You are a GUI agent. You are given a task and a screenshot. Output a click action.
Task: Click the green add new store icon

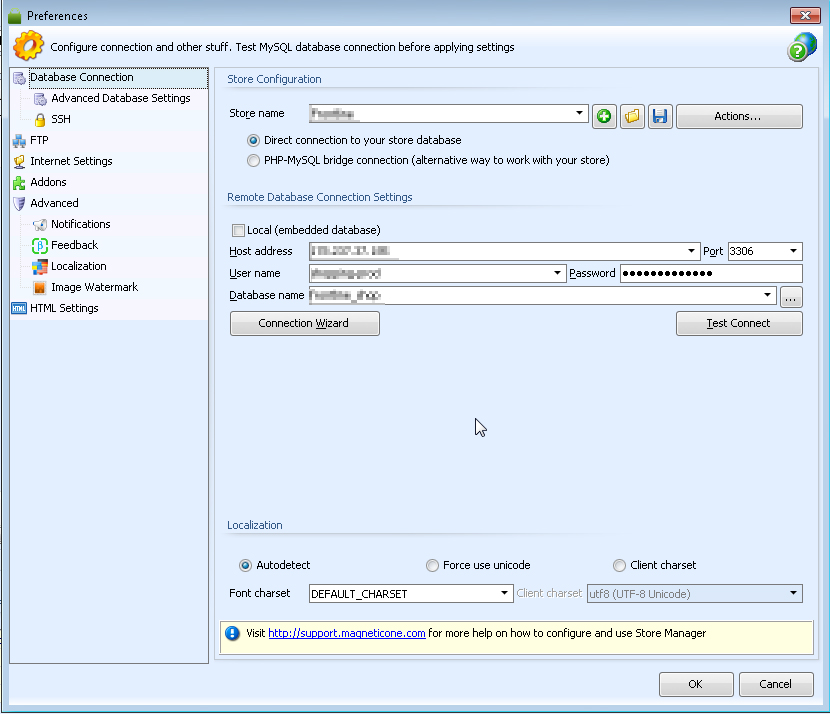tap(604, 116)
